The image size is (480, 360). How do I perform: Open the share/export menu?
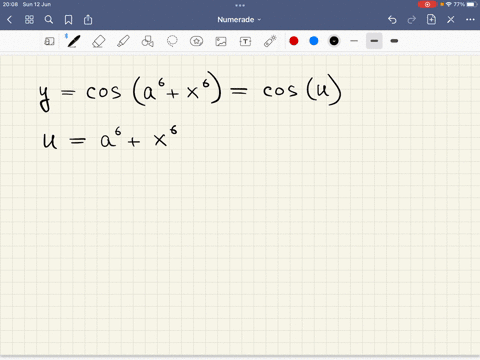click(88, 20)
